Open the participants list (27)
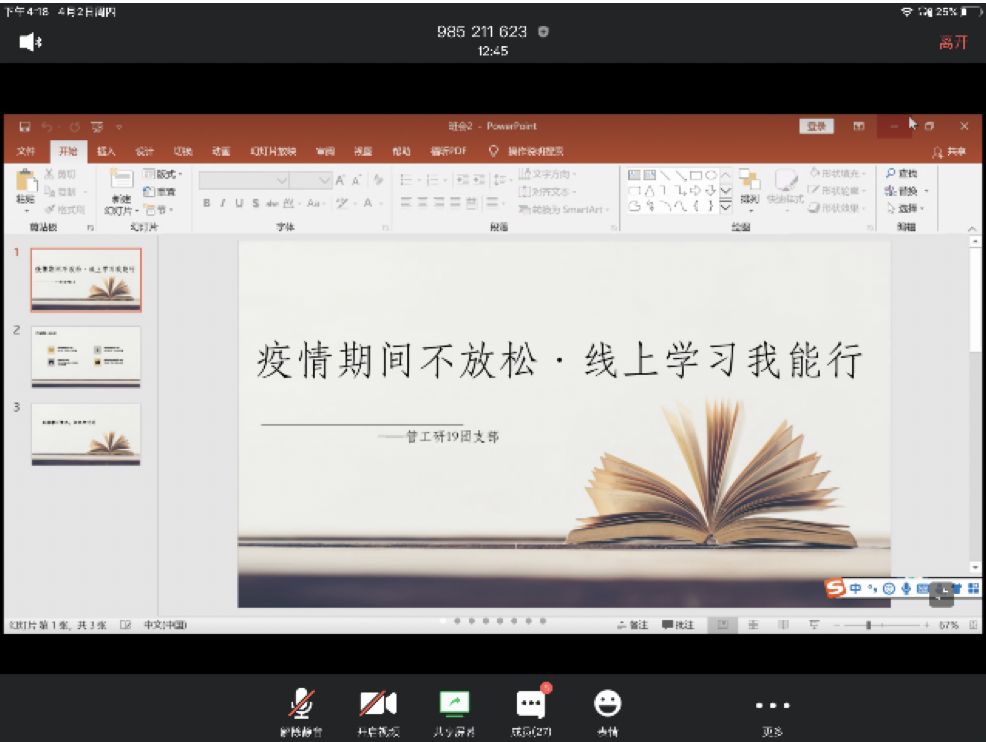 coord(531,705)
